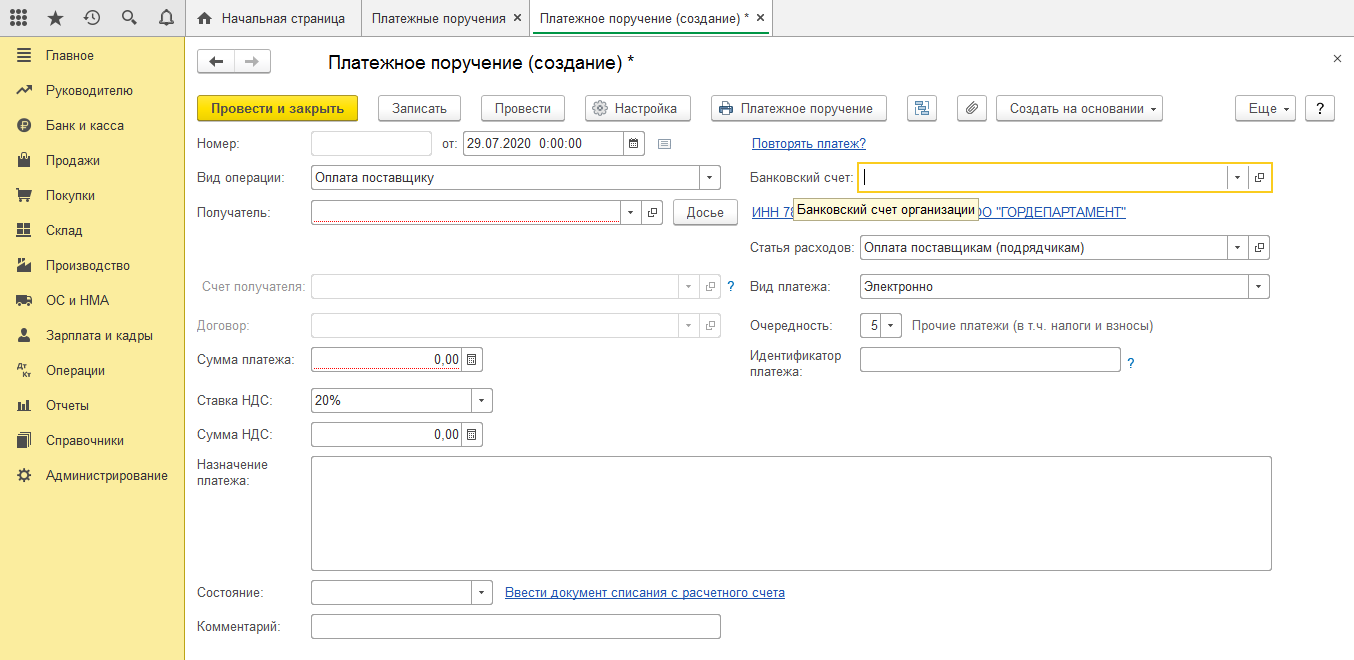The image size is (1354, 660).
Task: Click help question mark near Счет получателя
Action: point(731,286)
